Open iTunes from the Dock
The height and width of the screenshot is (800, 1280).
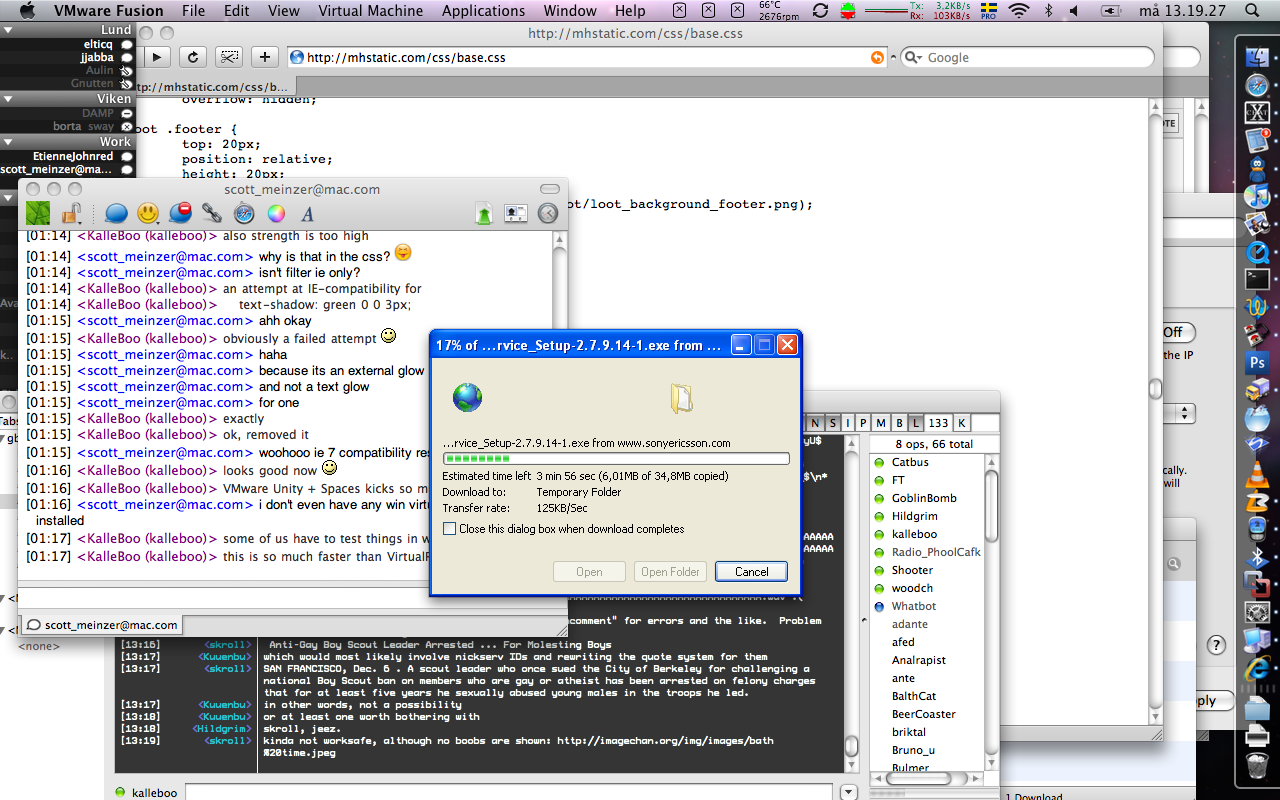1257,196
